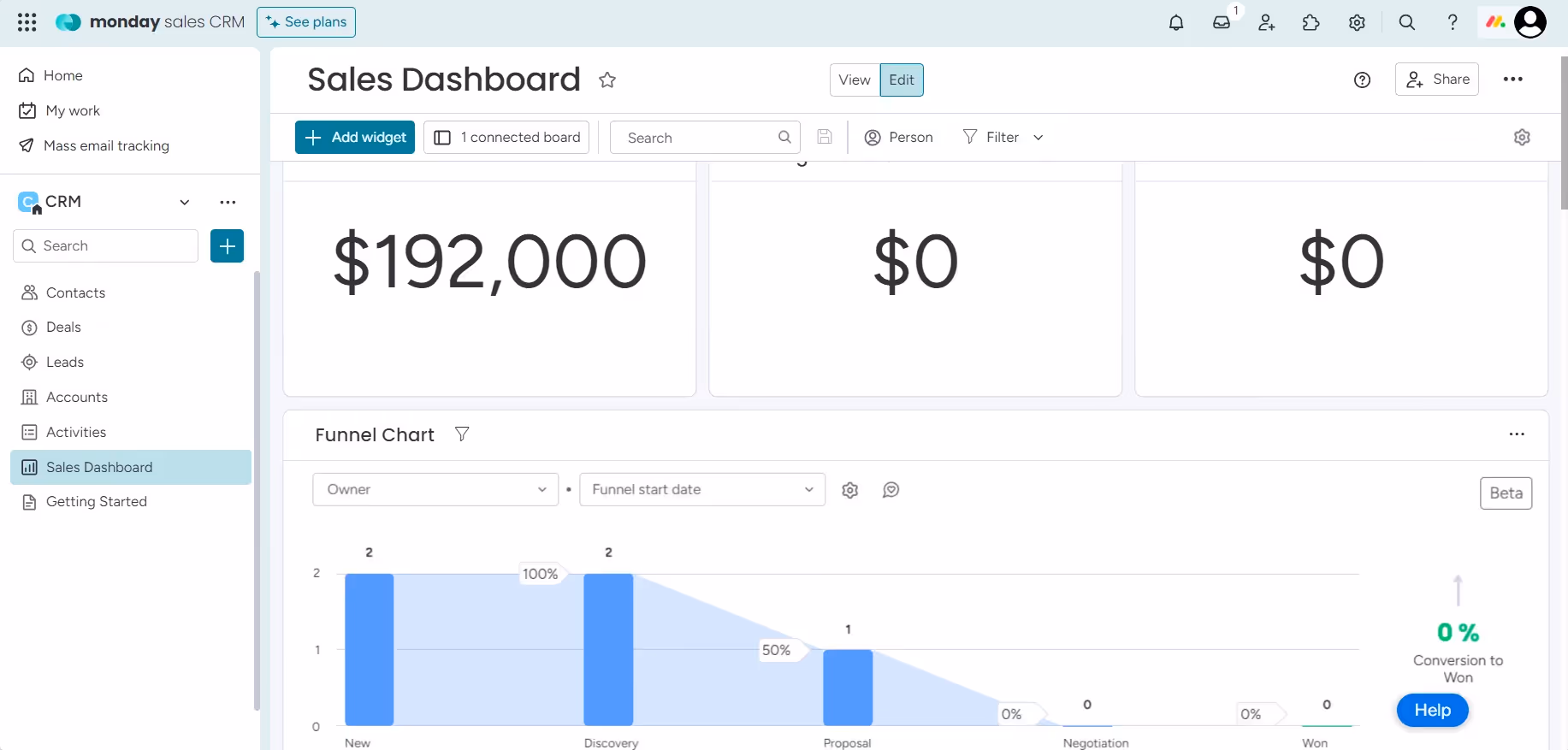The image size is (1568, 750).
Task: Open funnel chart settings gear
Action: click(x=850, y=490)
